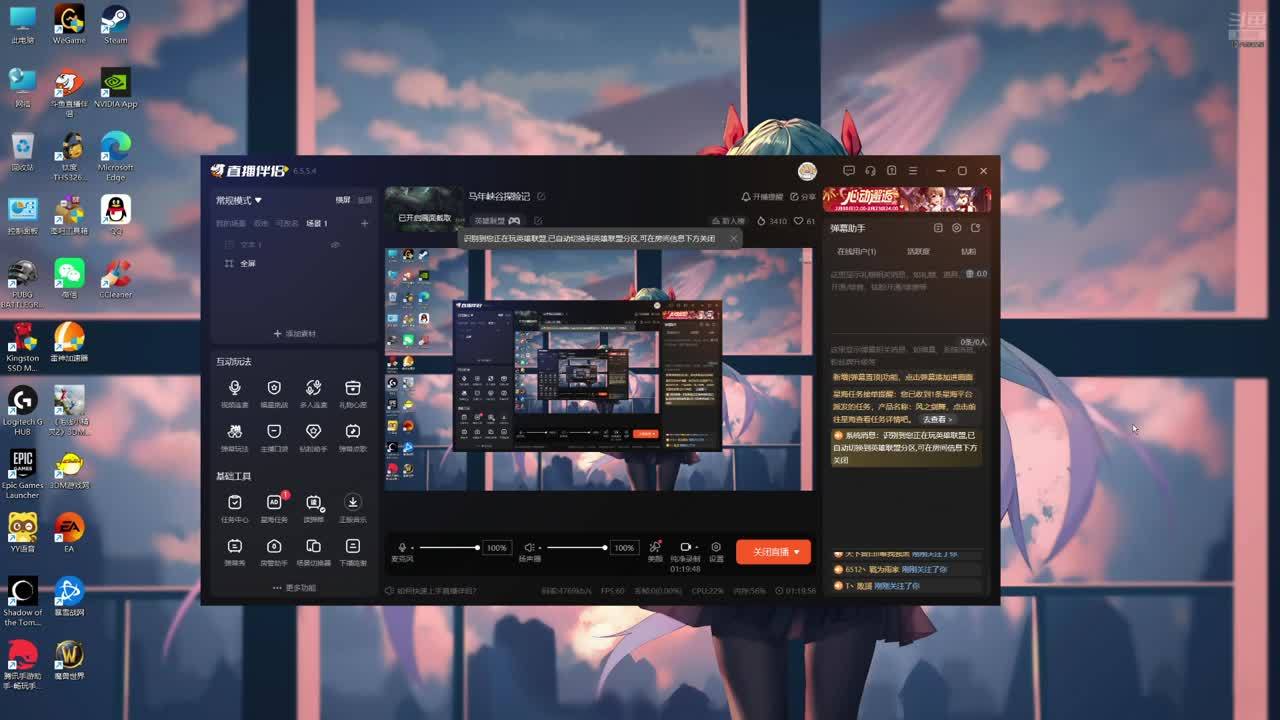Image resolution: width=1280 pixels, height=720 pixels.
Task: Open the 视频连麦 interactive feature
Action: [234, 393]
